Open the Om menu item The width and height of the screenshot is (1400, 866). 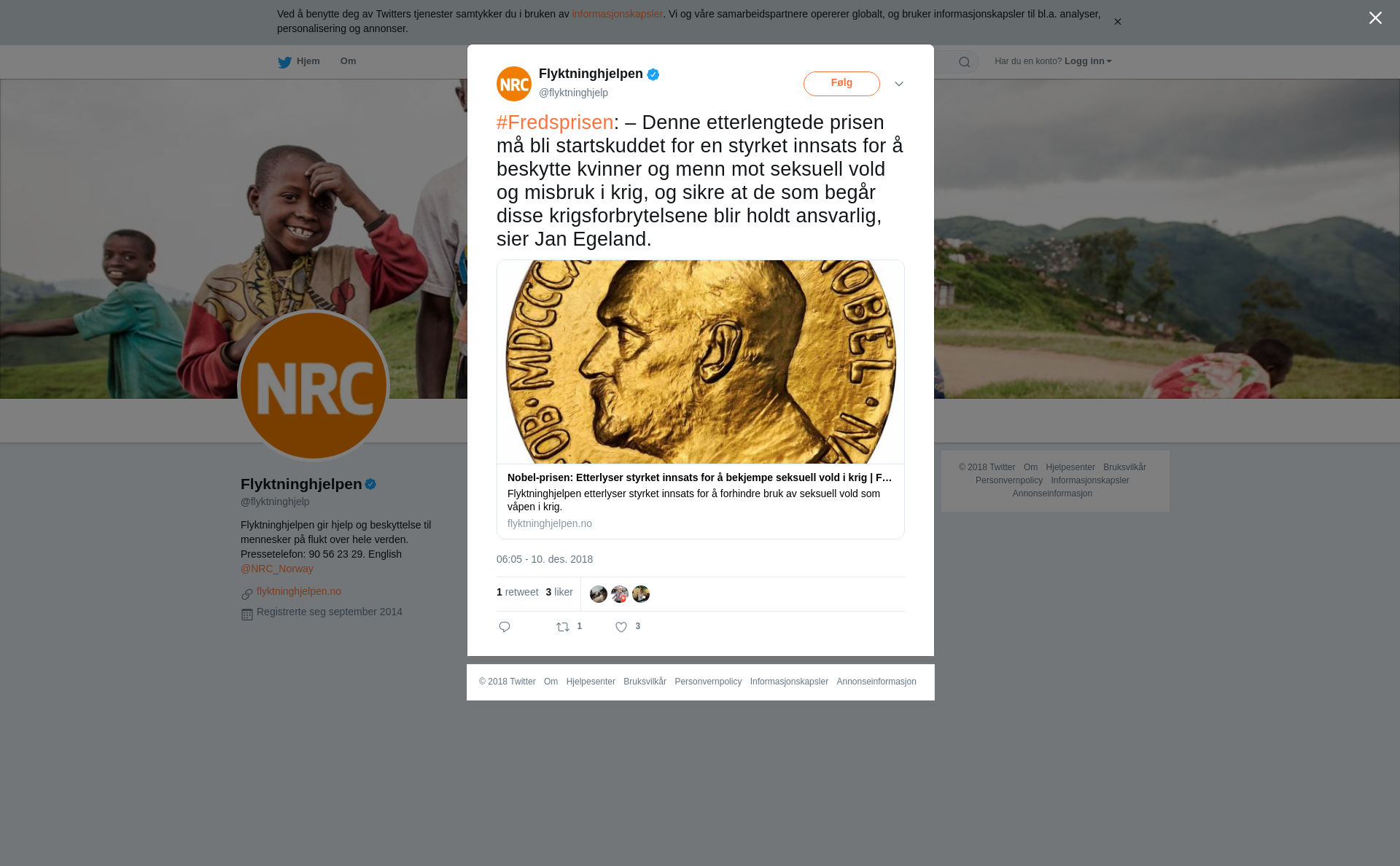point(348,61)
